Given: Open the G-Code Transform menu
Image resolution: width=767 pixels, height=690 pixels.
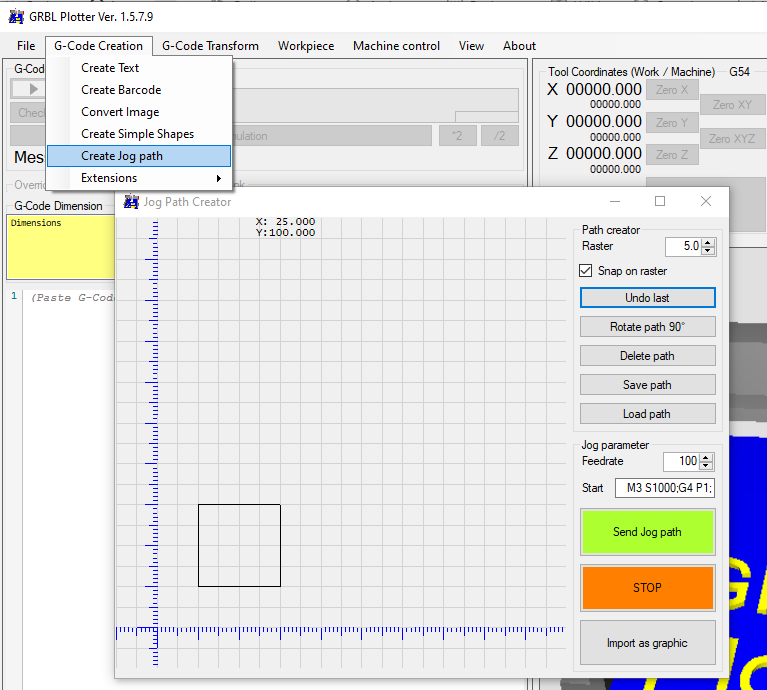Looking at the screenshot, I should click(210, 46).
